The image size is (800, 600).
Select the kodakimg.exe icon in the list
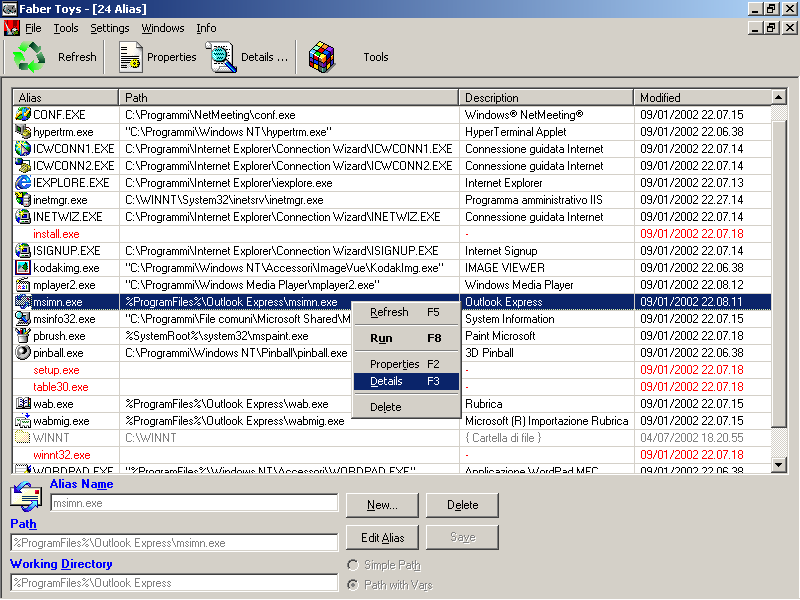click(x=24, y=268)
